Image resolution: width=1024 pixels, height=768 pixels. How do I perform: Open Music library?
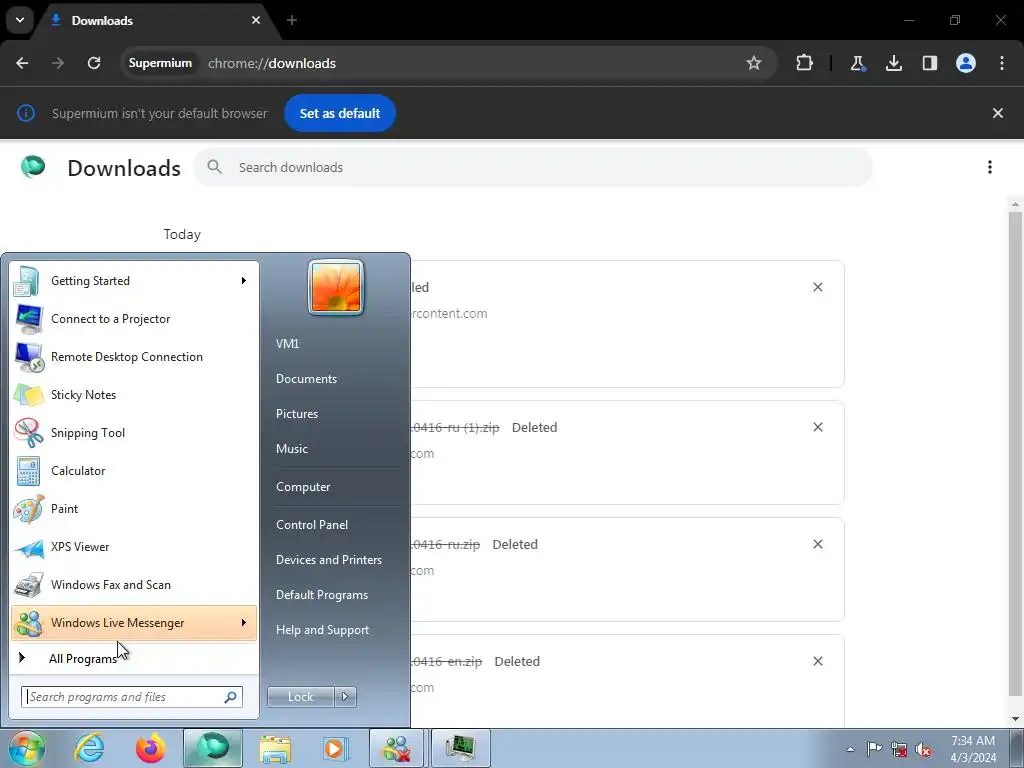pyautogui.click(x=291, y=449)
